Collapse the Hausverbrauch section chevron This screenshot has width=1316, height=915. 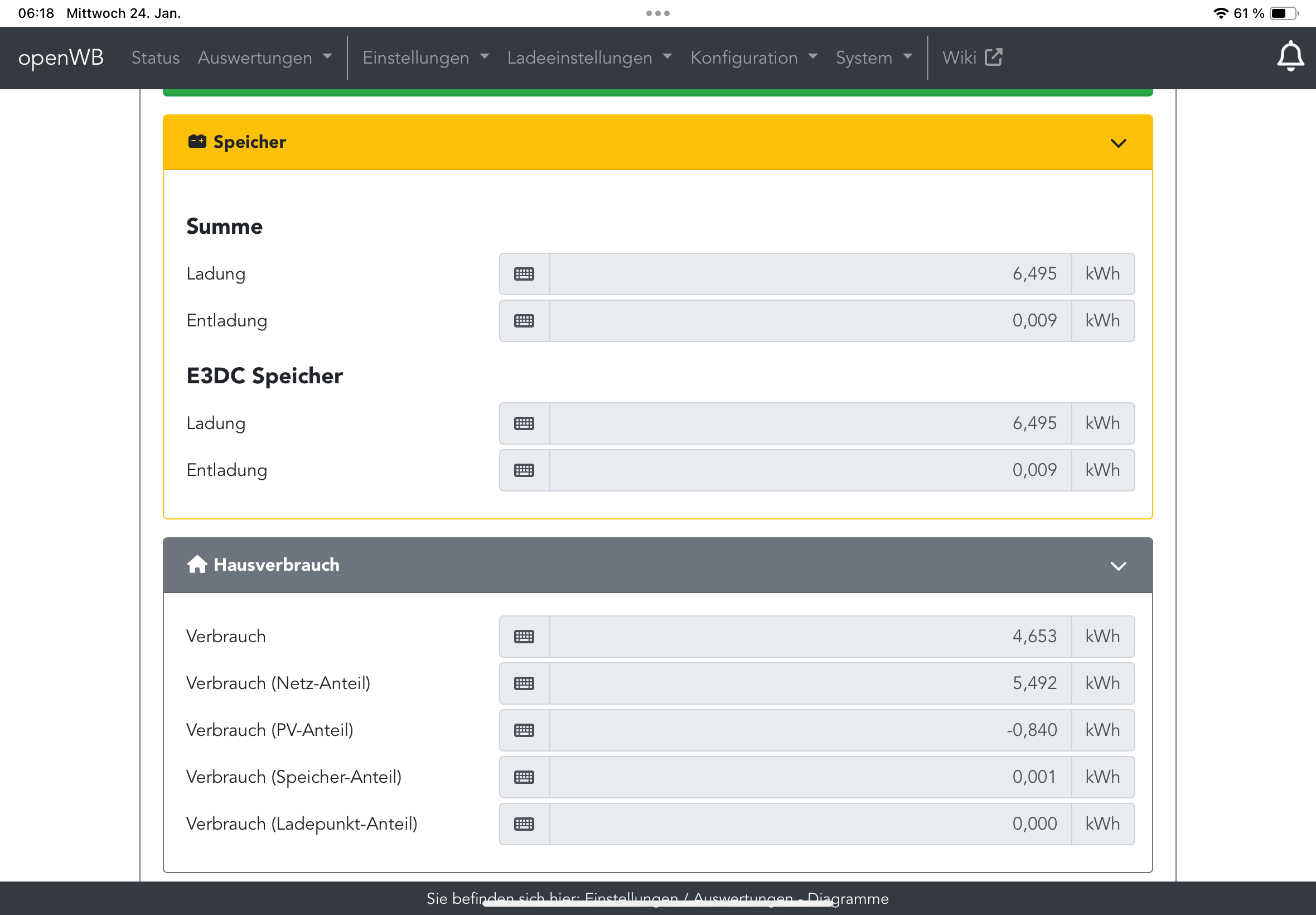click(x=1118, y=566)
